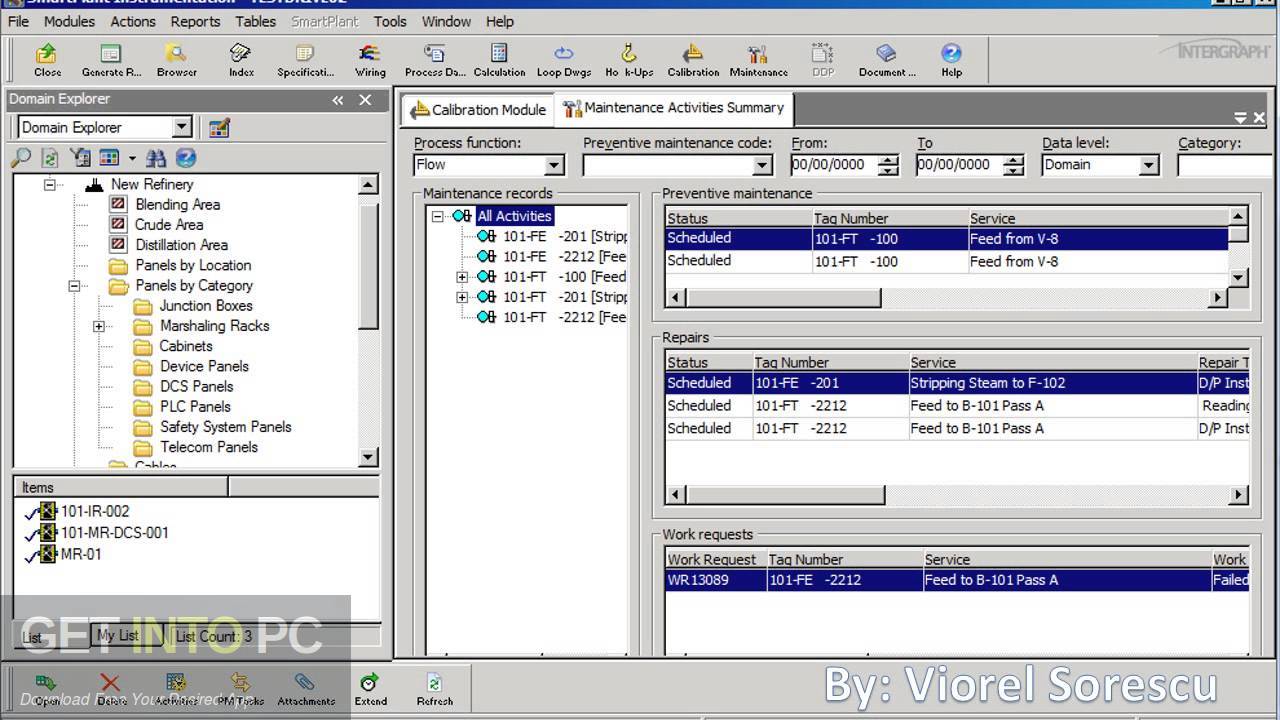Click the From date spinner arrows
Screen dimensions: 1280x720
pyautogui.click(x=888, y=165)
